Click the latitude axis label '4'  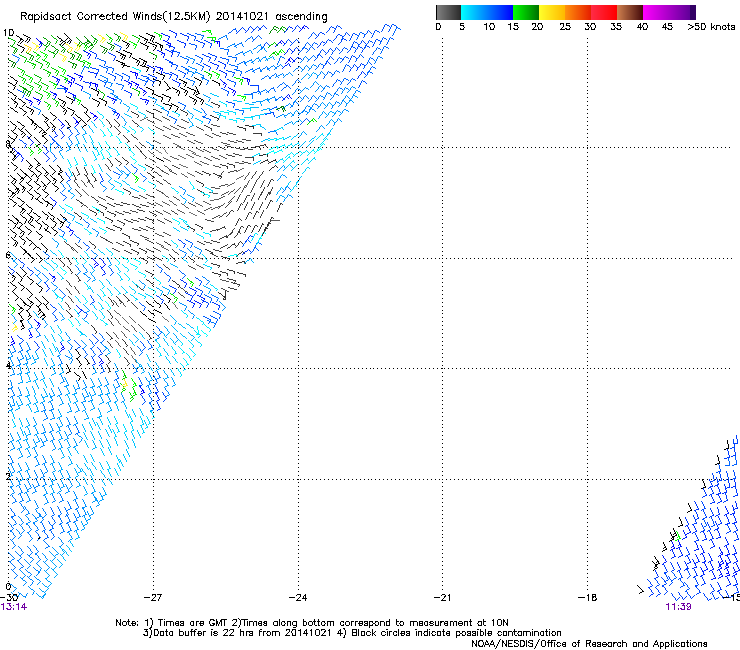pos(8,365)
